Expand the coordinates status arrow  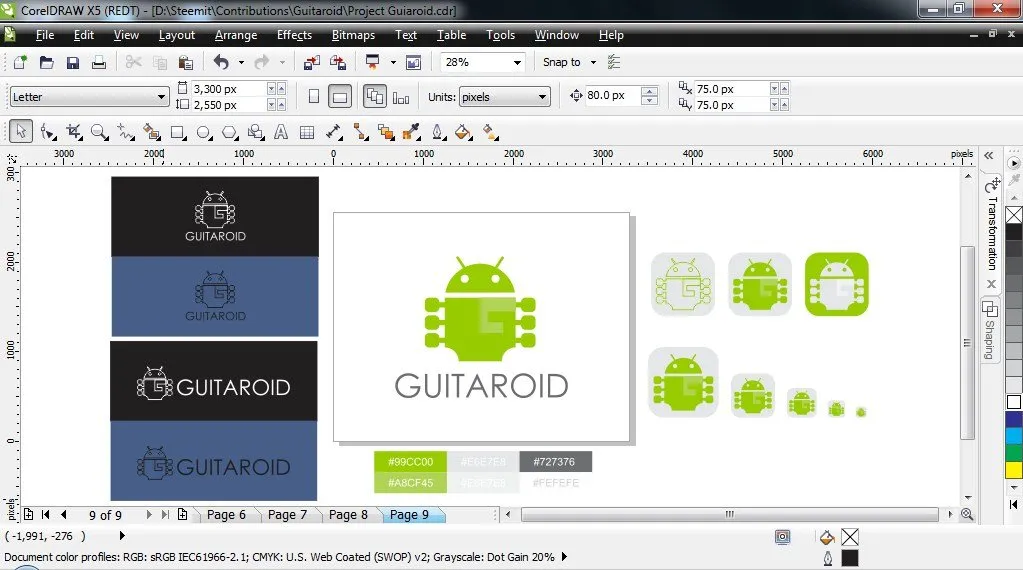pyautogui.click(x=122, y=536)
